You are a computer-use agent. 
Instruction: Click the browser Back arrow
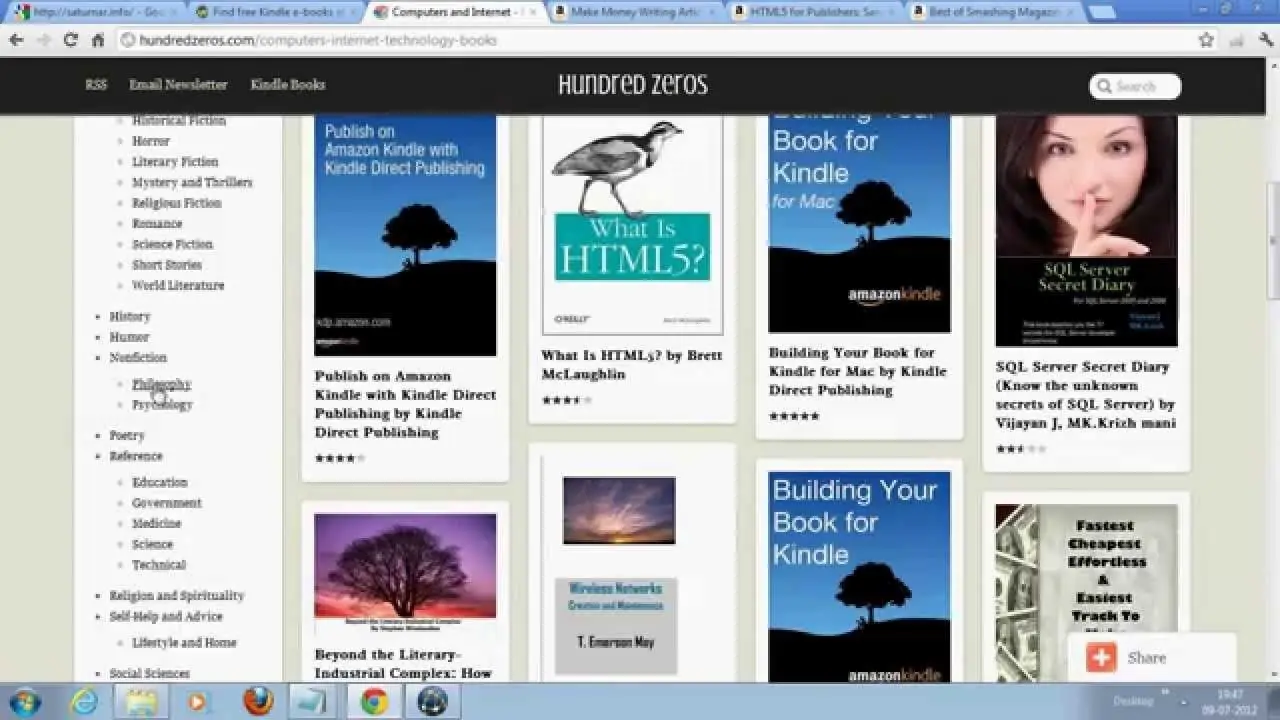click(16, 40)
